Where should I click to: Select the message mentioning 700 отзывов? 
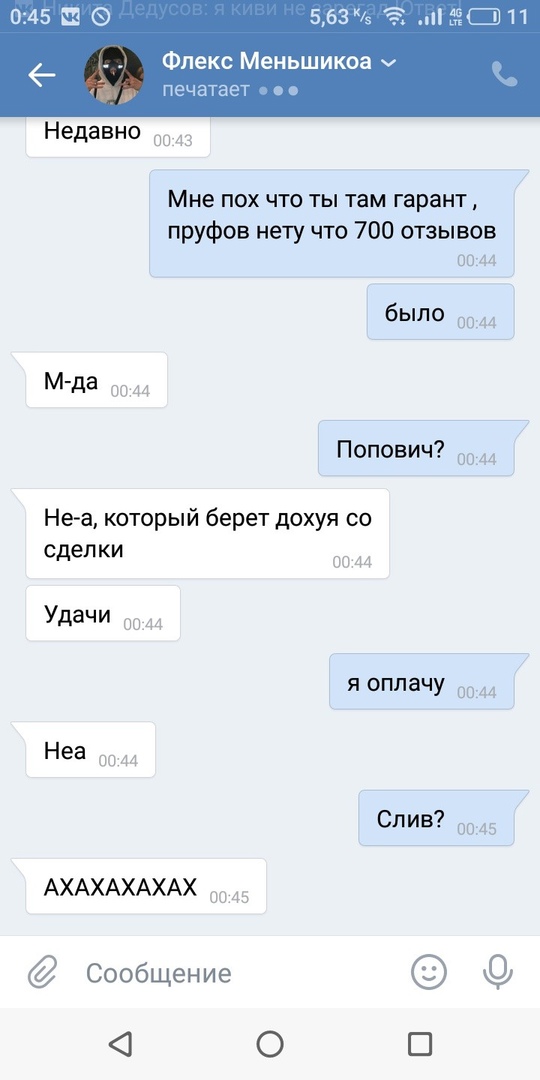pyautogui.click(x=332, y=223)
